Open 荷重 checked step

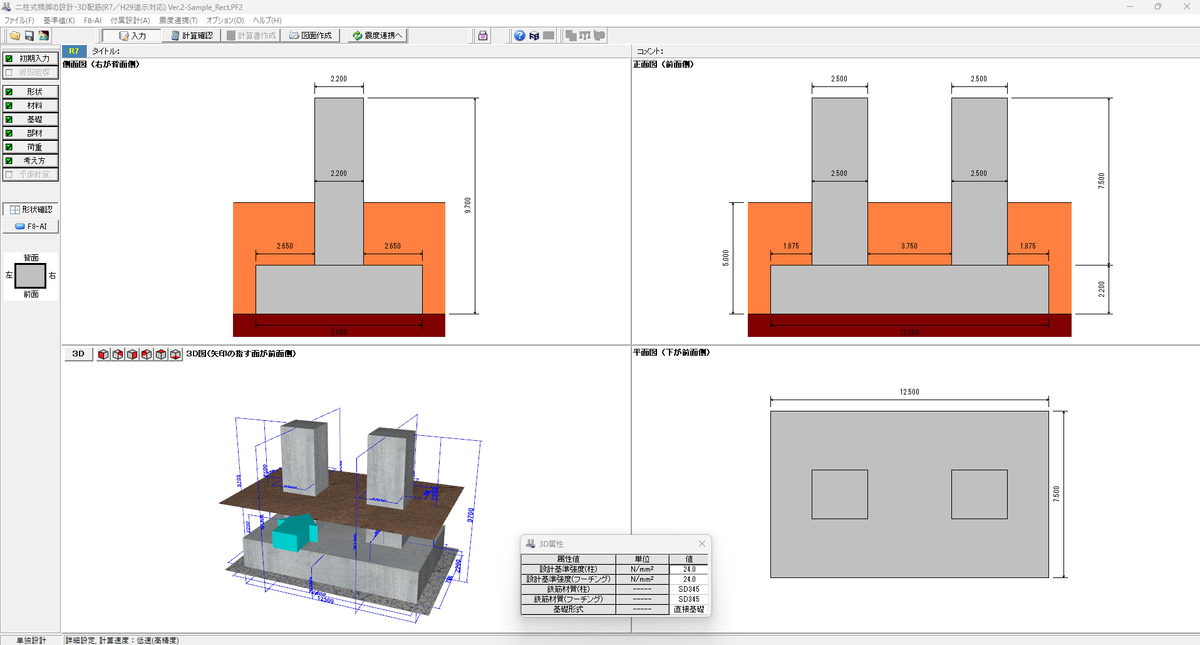(30, 147)
